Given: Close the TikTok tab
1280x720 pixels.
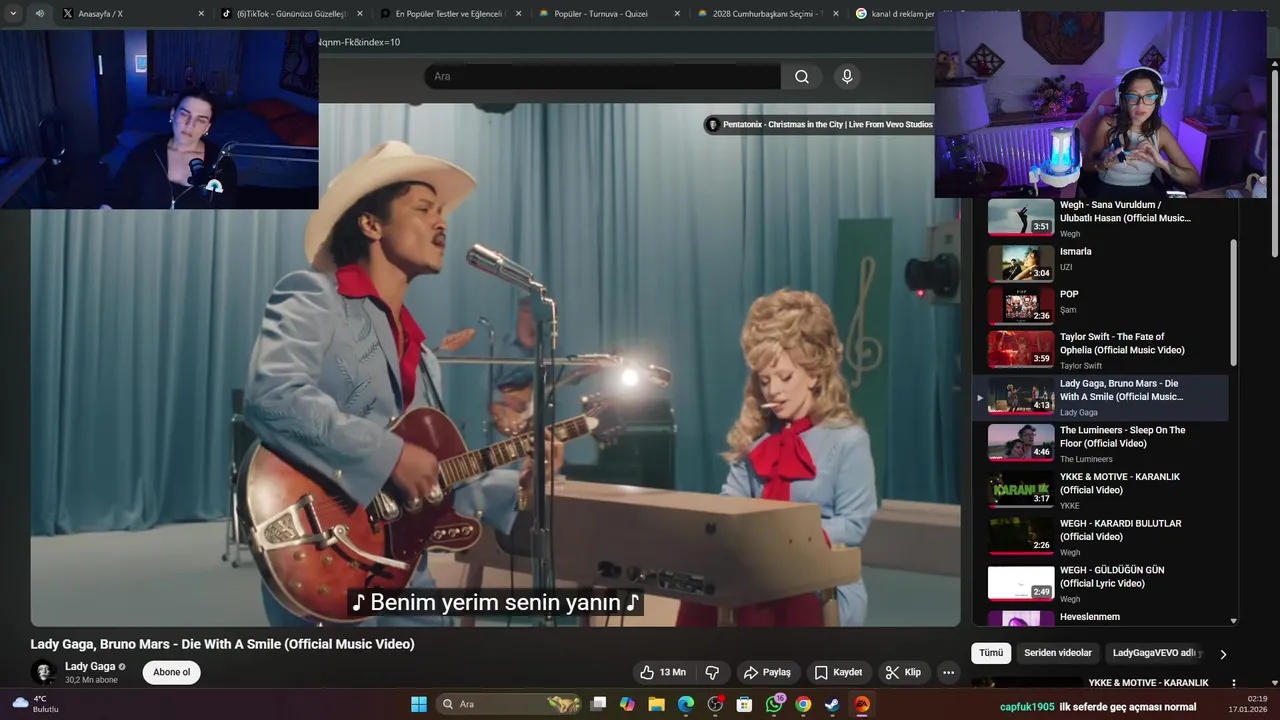Looking at the screenshot, I should pyautogui.click(x=360, y=14).
